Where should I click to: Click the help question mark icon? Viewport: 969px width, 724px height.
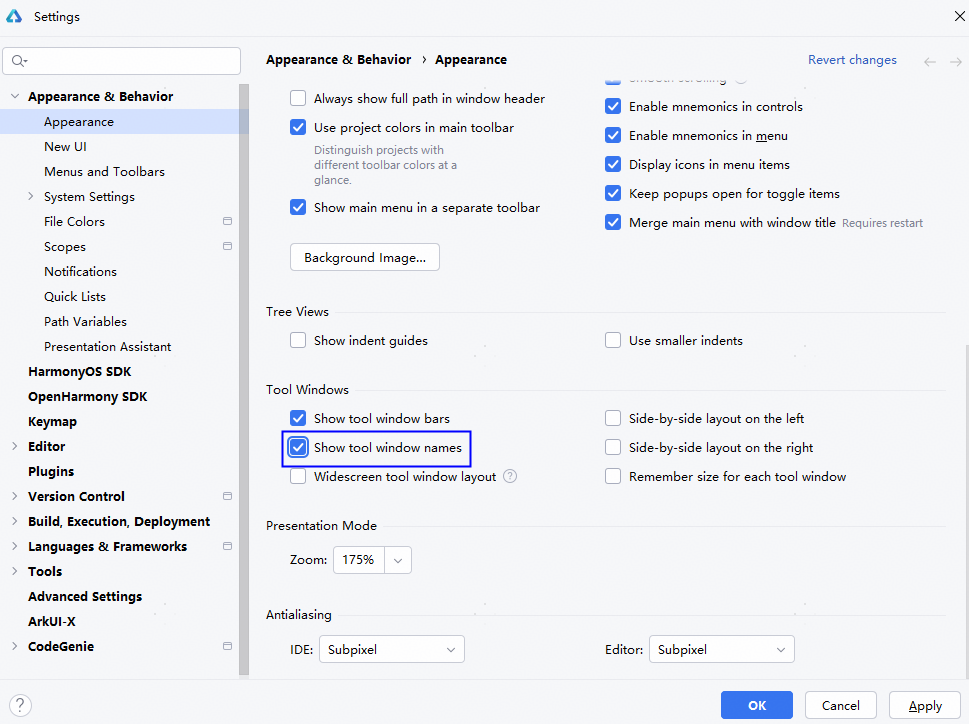[x=20, y=705]
